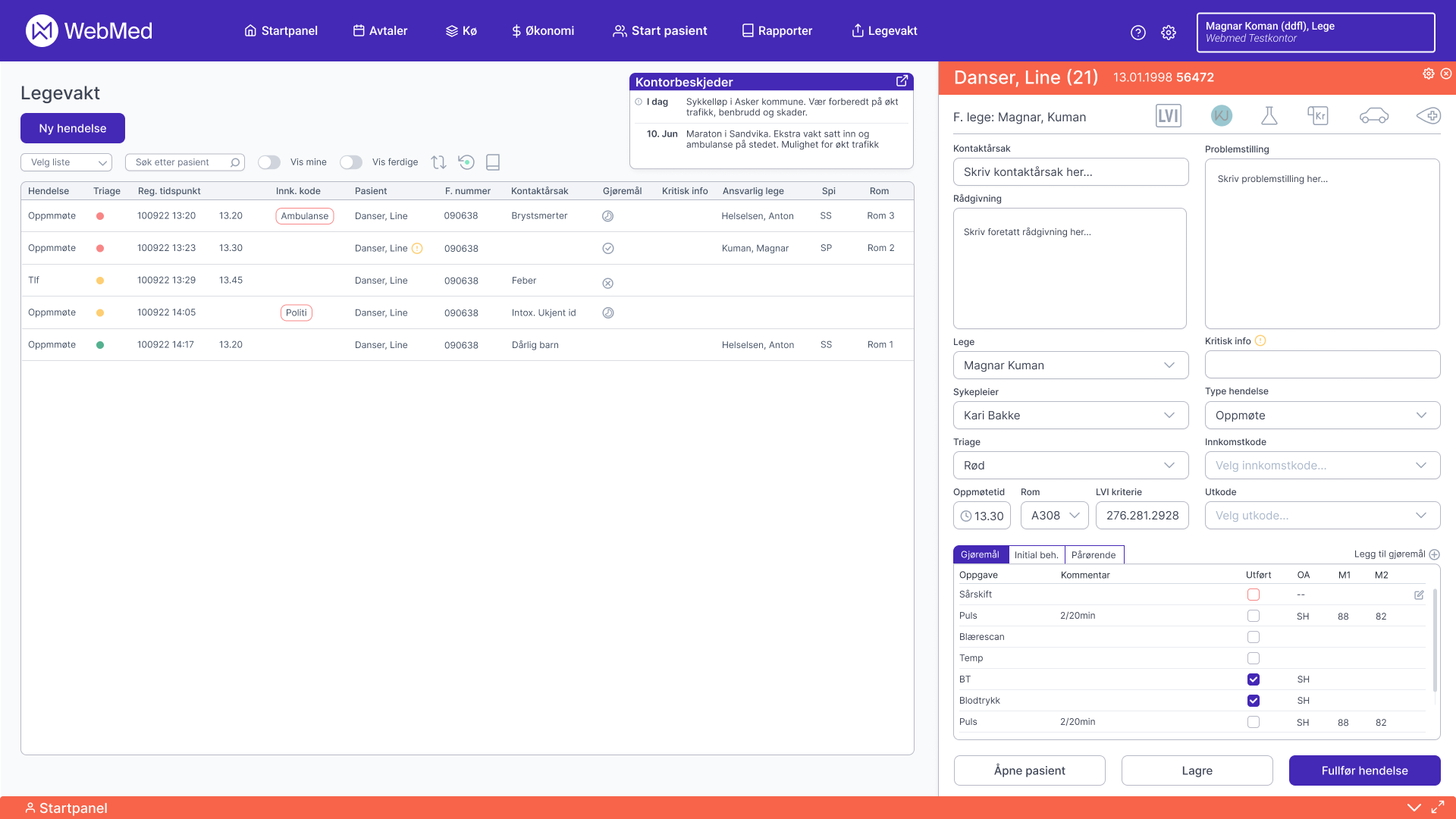Viewport: 1456px width, 819px height.
Task: Click the Ny hendelse button
Action: pyautogui.click(x=73, y=128)
